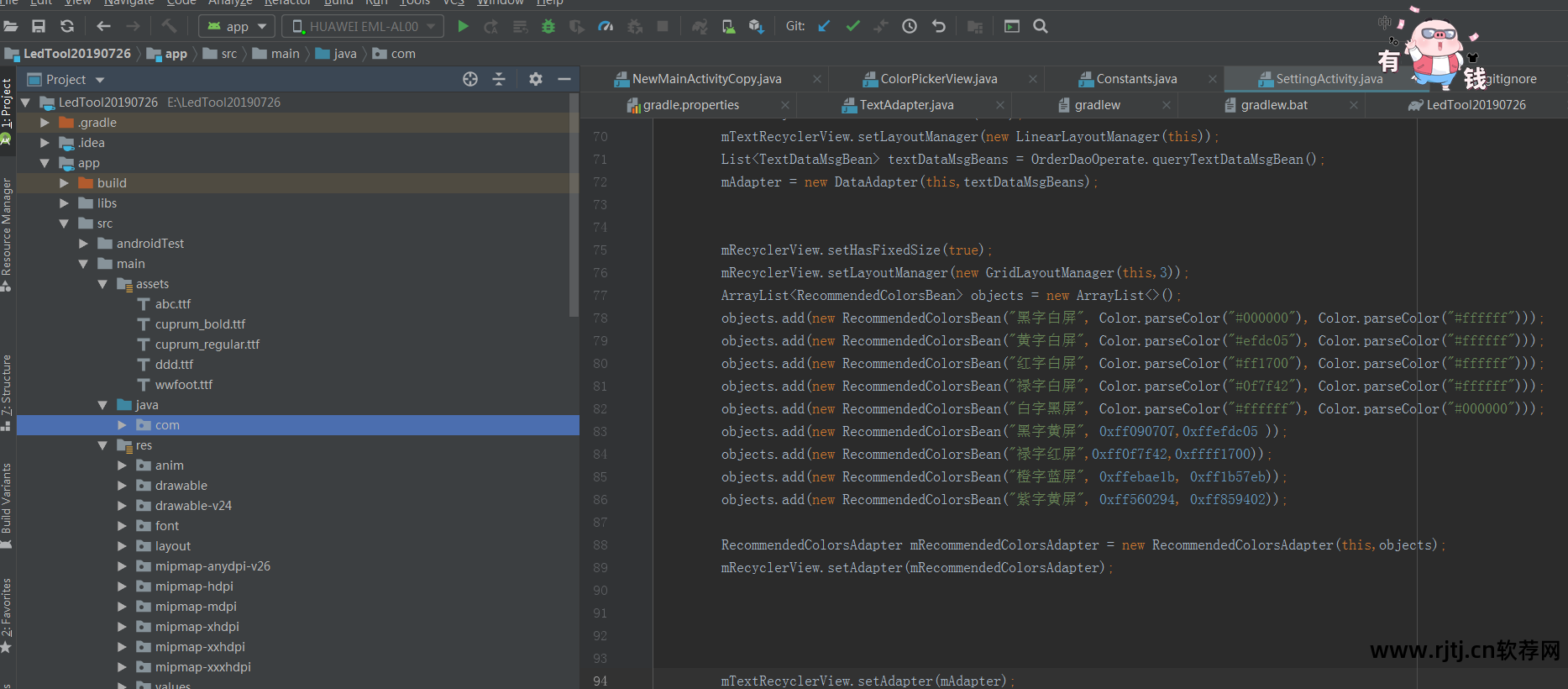
Task: Expand the build folder arrow
Action: 64,183
